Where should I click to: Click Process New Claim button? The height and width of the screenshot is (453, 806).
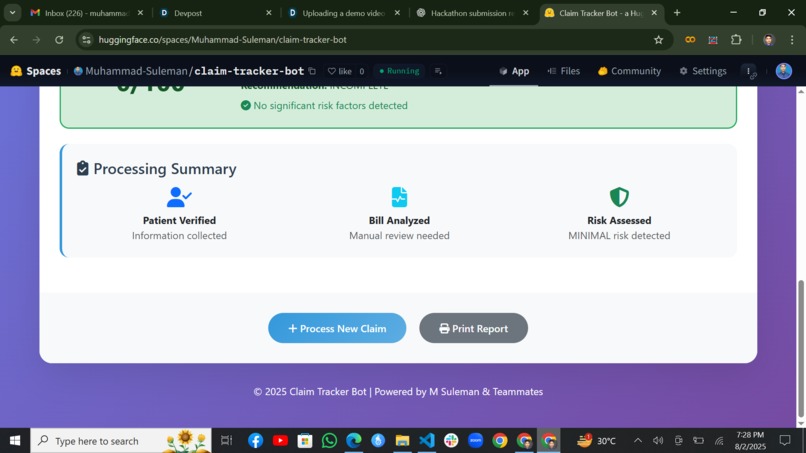coord(337,328)
